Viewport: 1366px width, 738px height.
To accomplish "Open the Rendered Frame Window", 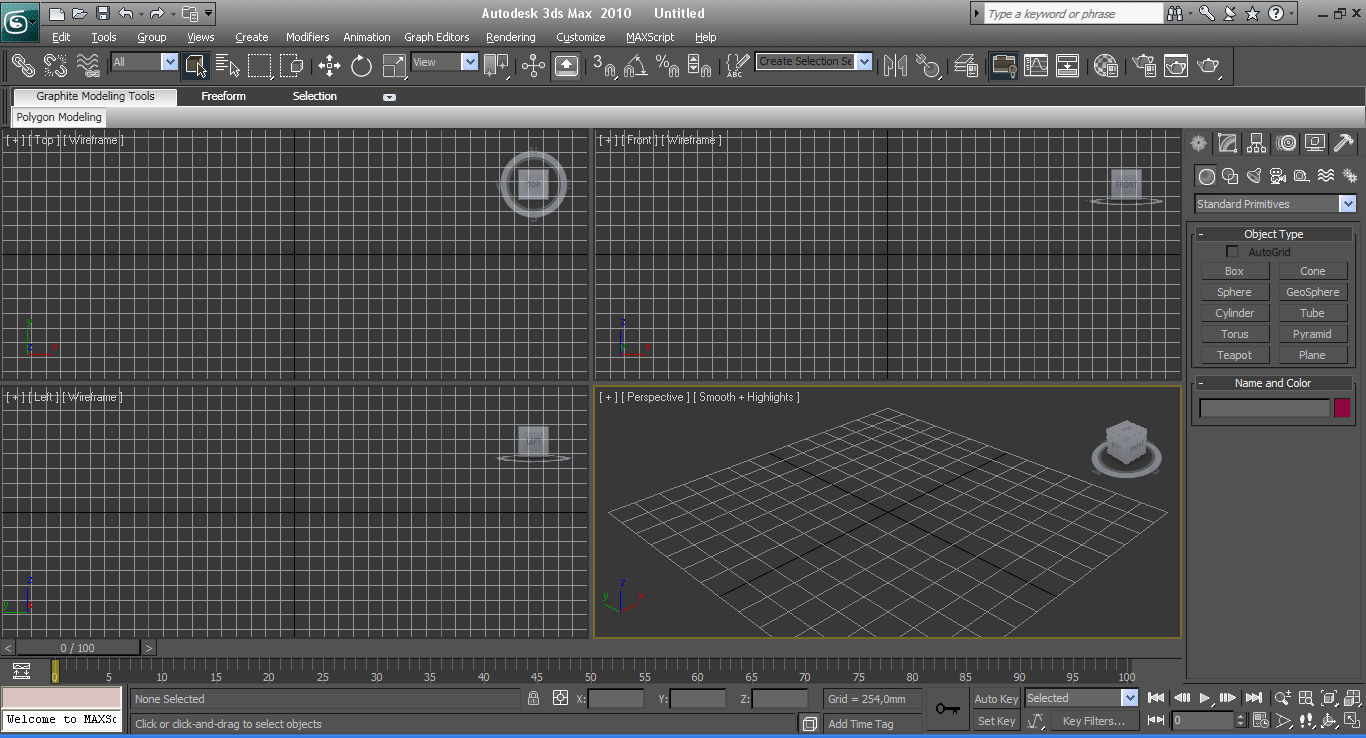I will 1176,66.
